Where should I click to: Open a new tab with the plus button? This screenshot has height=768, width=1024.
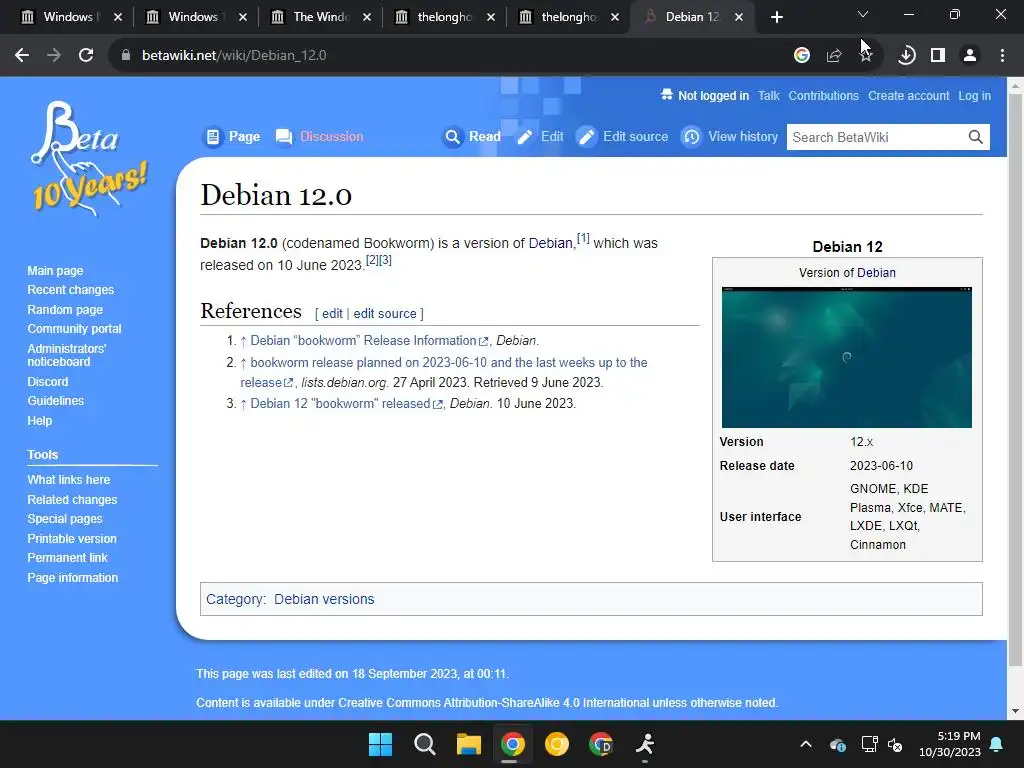[776, 17]
